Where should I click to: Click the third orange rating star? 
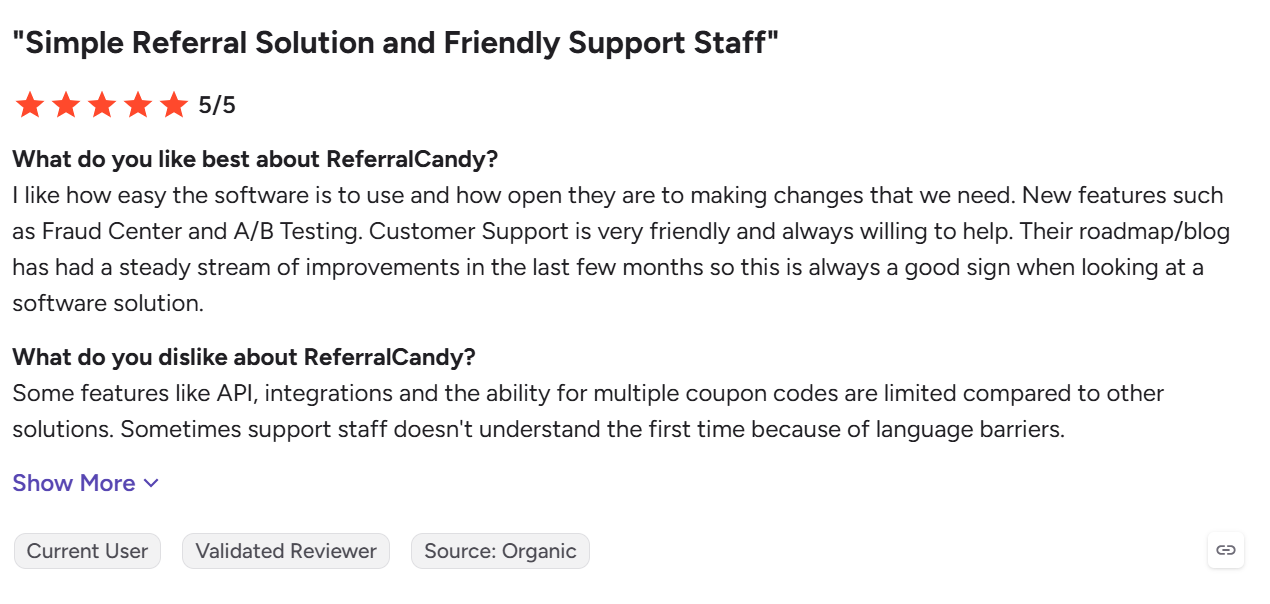click(x=102, y=105)
